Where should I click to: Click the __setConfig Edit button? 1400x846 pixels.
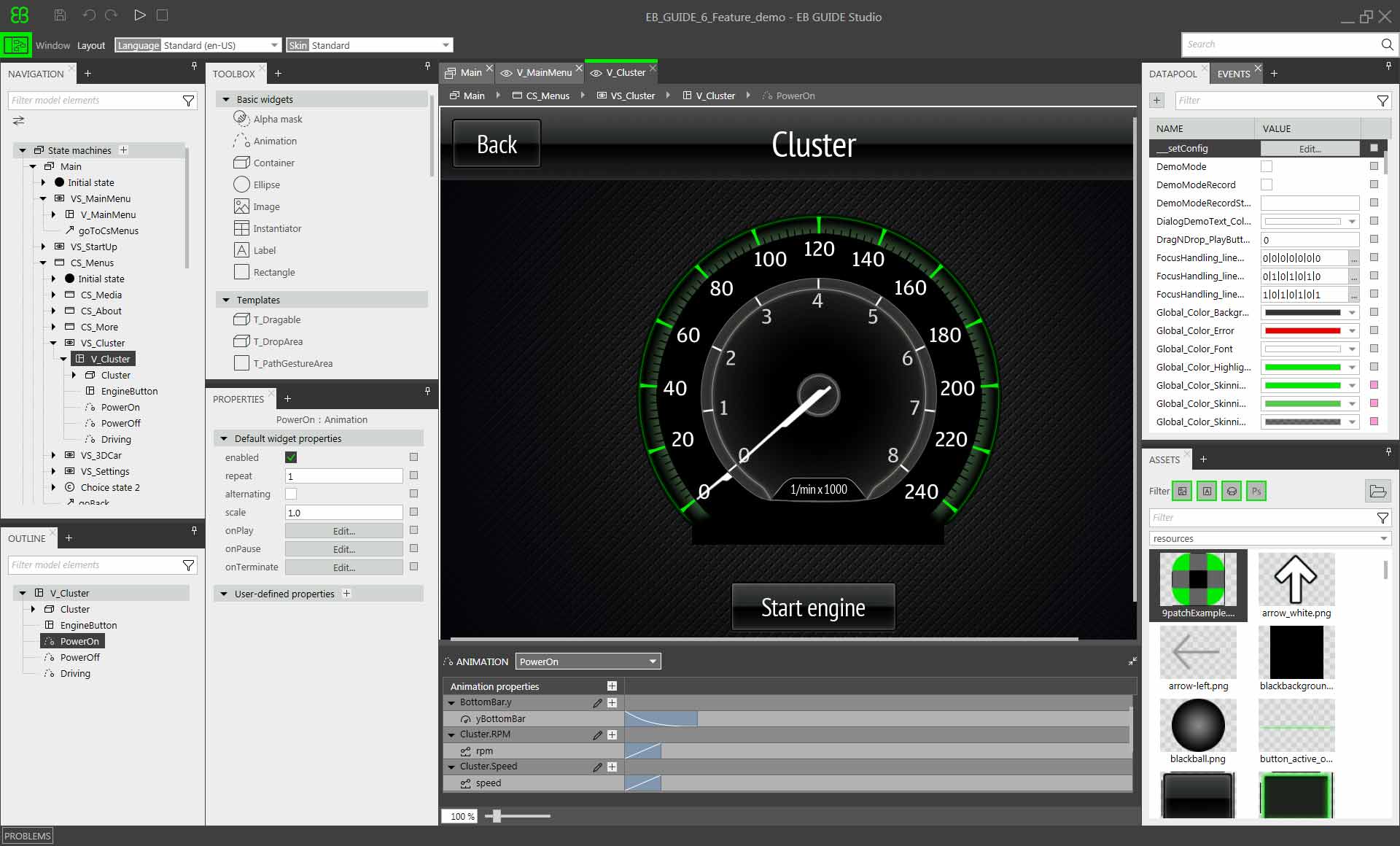[x=1310, y=149]
